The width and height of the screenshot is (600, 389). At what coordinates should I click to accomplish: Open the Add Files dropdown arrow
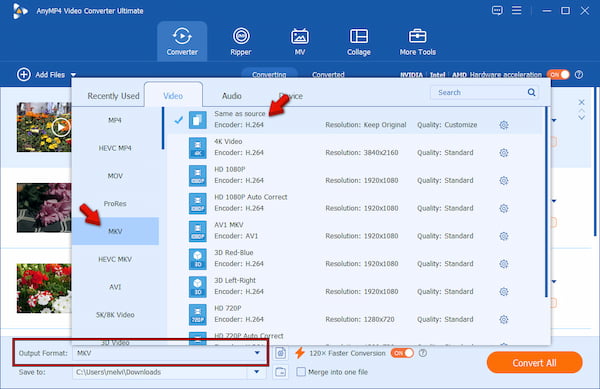click(x=73, y=75)
